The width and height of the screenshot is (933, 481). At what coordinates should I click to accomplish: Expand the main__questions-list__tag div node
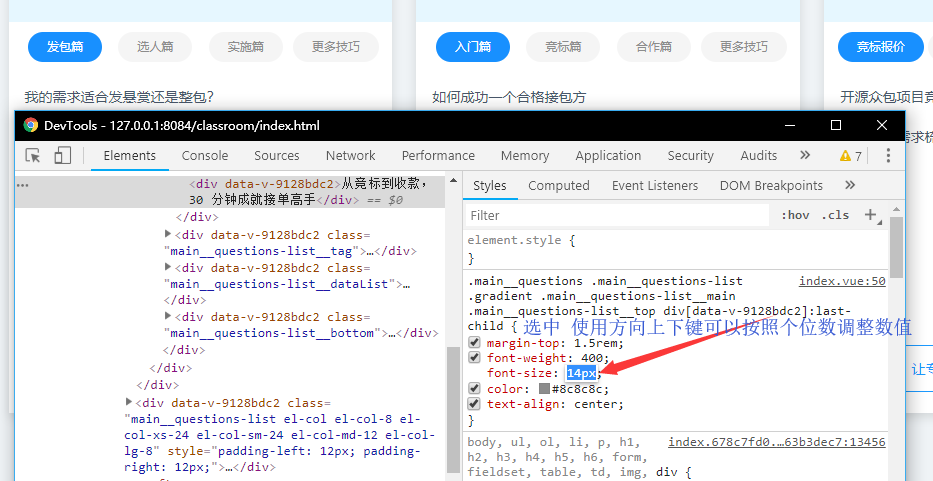pyautogui.click(x=168, y=234)
